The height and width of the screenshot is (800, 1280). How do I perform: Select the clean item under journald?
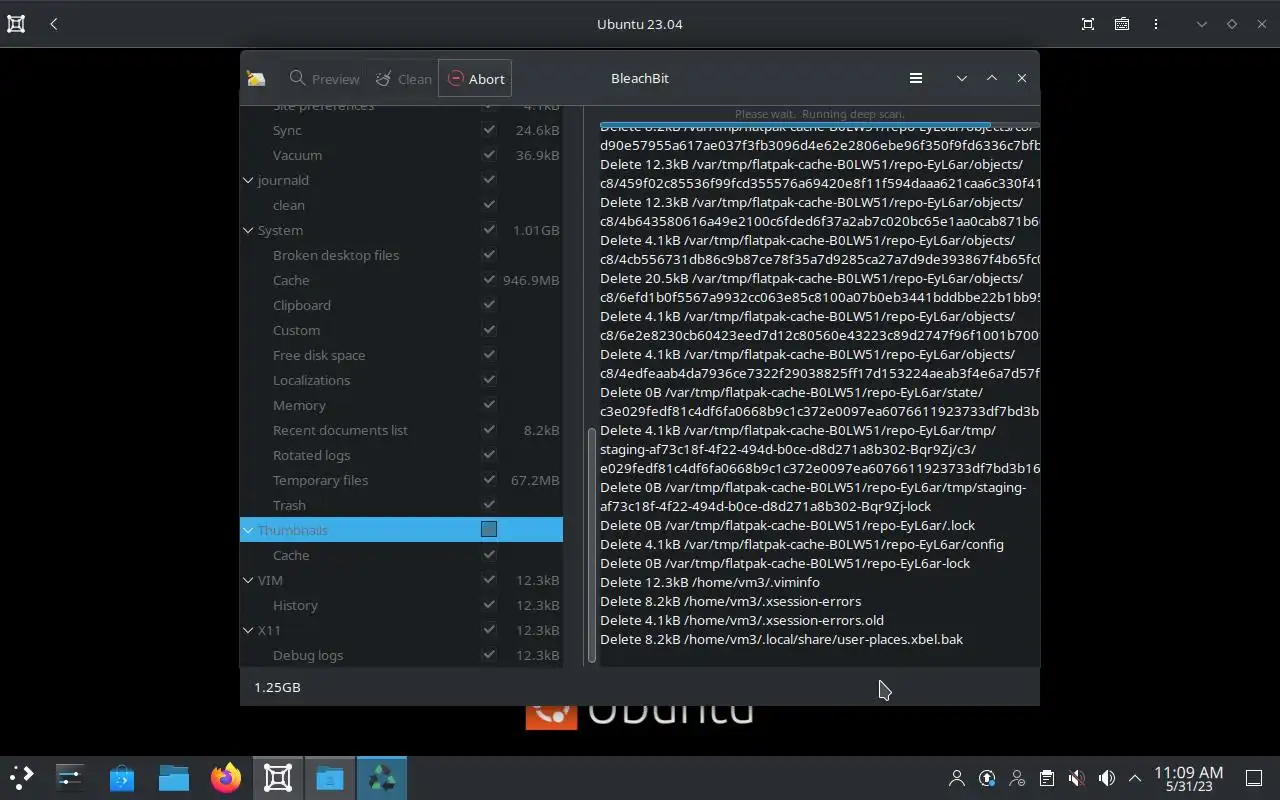point(401,205)
